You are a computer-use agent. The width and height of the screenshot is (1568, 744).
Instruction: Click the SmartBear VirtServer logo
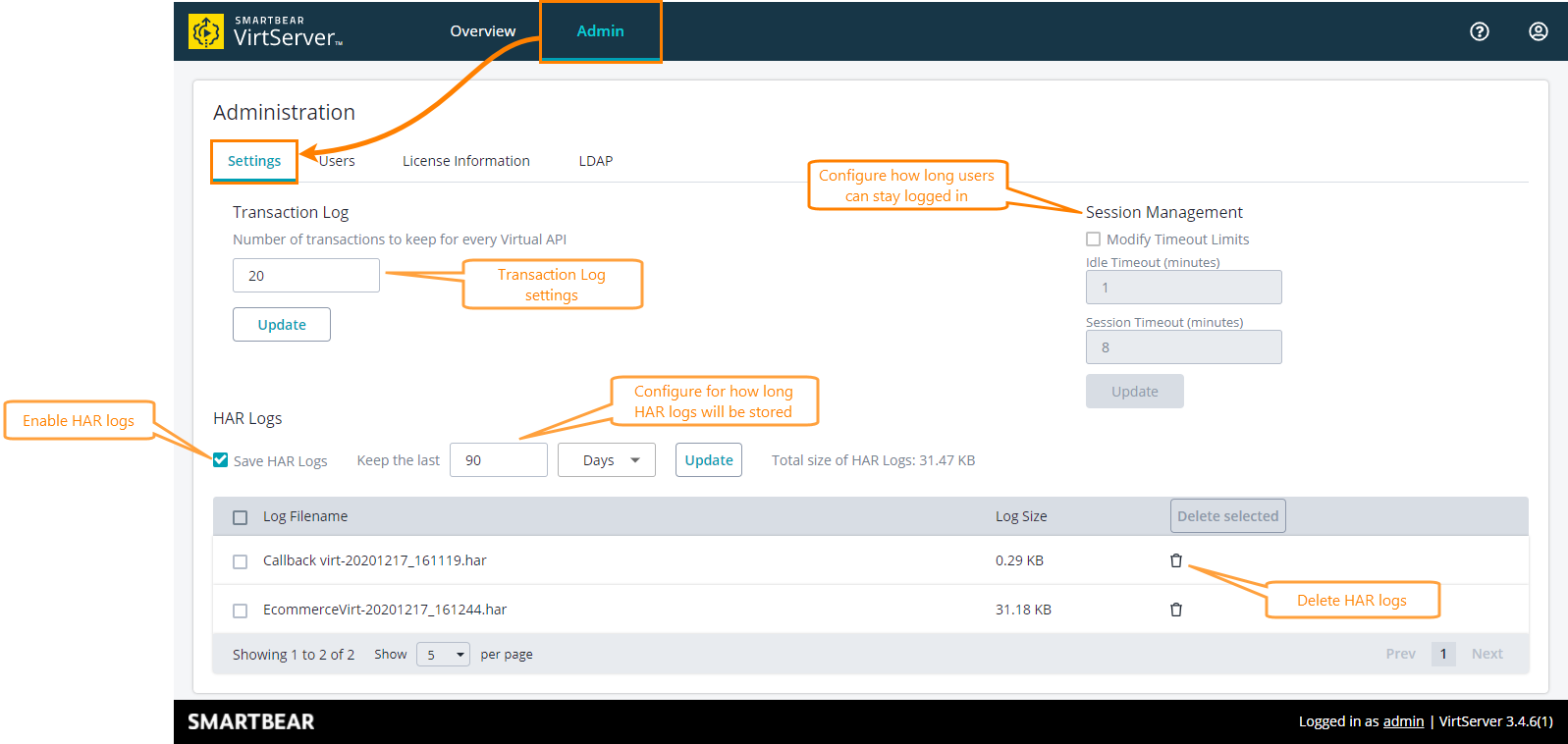265,31
